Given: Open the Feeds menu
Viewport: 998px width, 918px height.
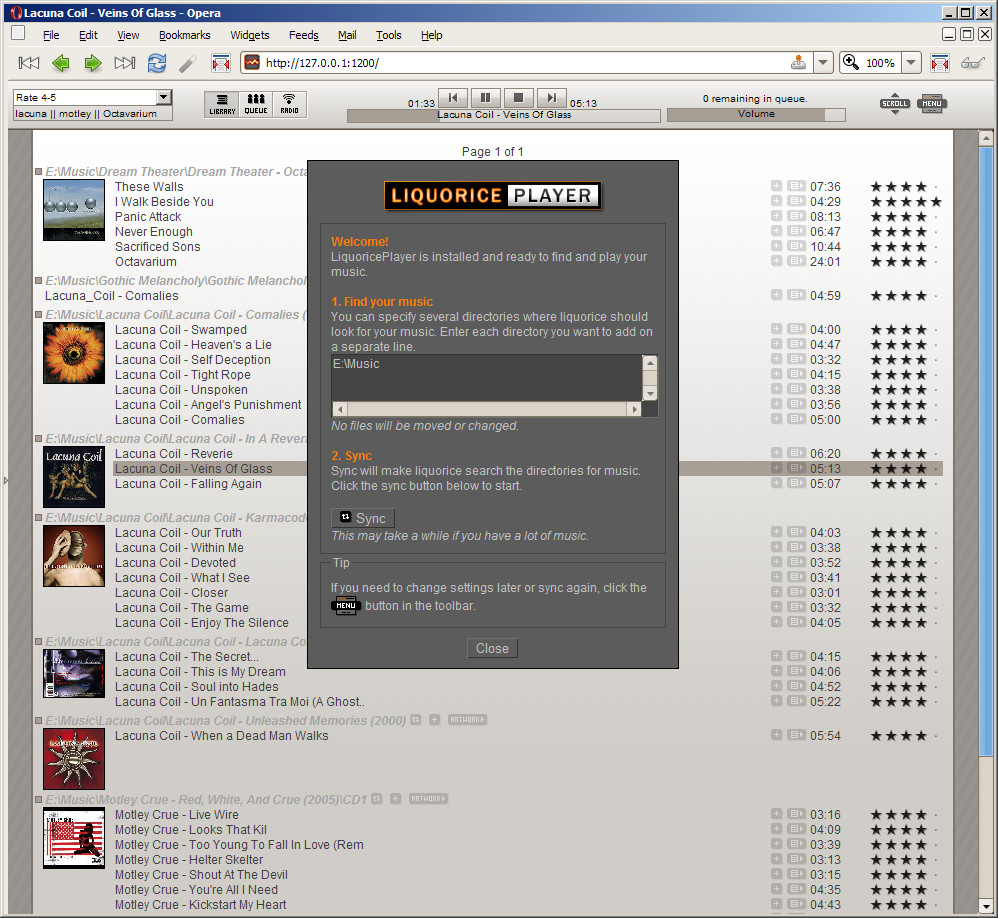Looking at the screenshot, I should (x=304, y=35).
